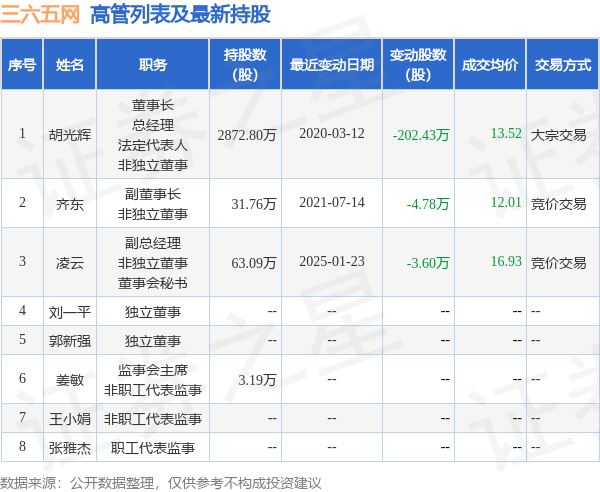The image size is (600, 492).
Task: Select the 大宗交易 transaction type cell
Action: click(558, 135)
